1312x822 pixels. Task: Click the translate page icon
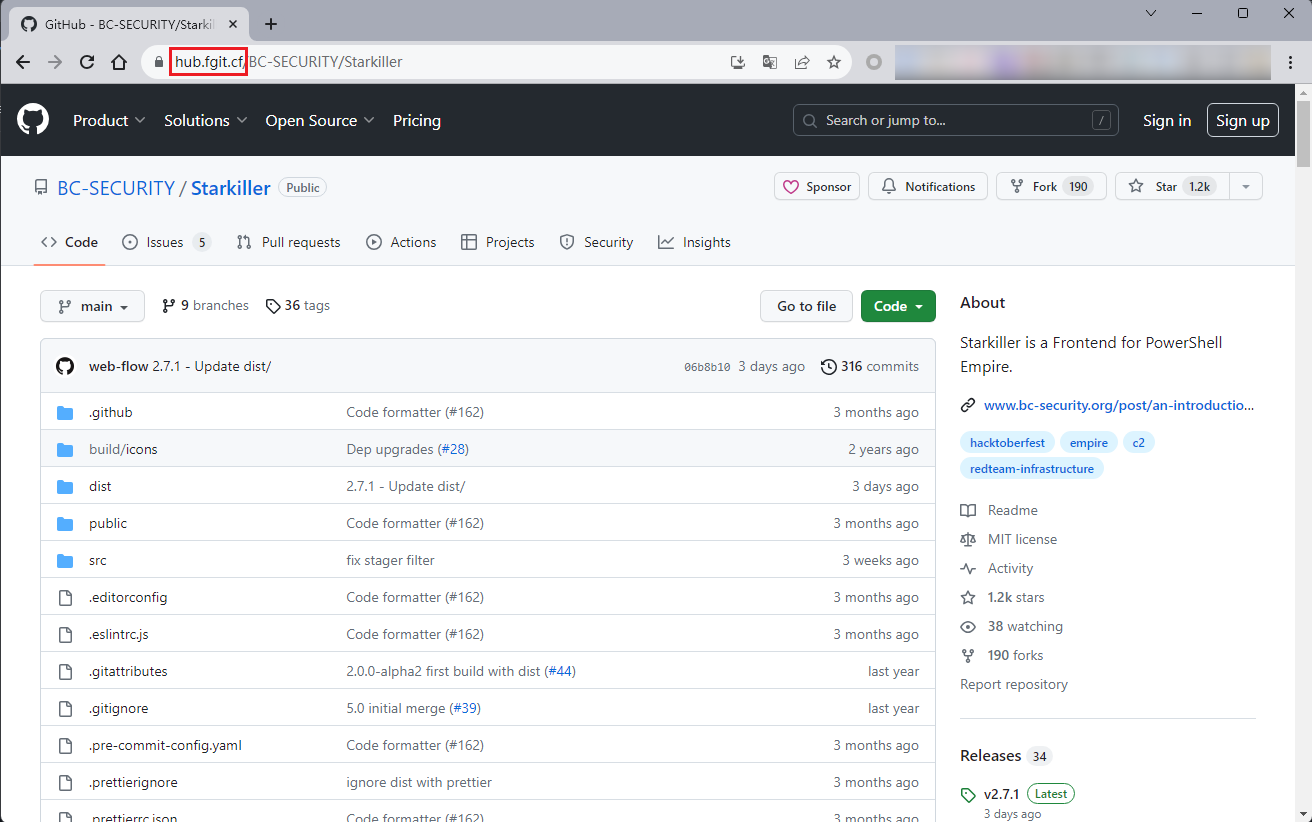[x=769, y=62]
